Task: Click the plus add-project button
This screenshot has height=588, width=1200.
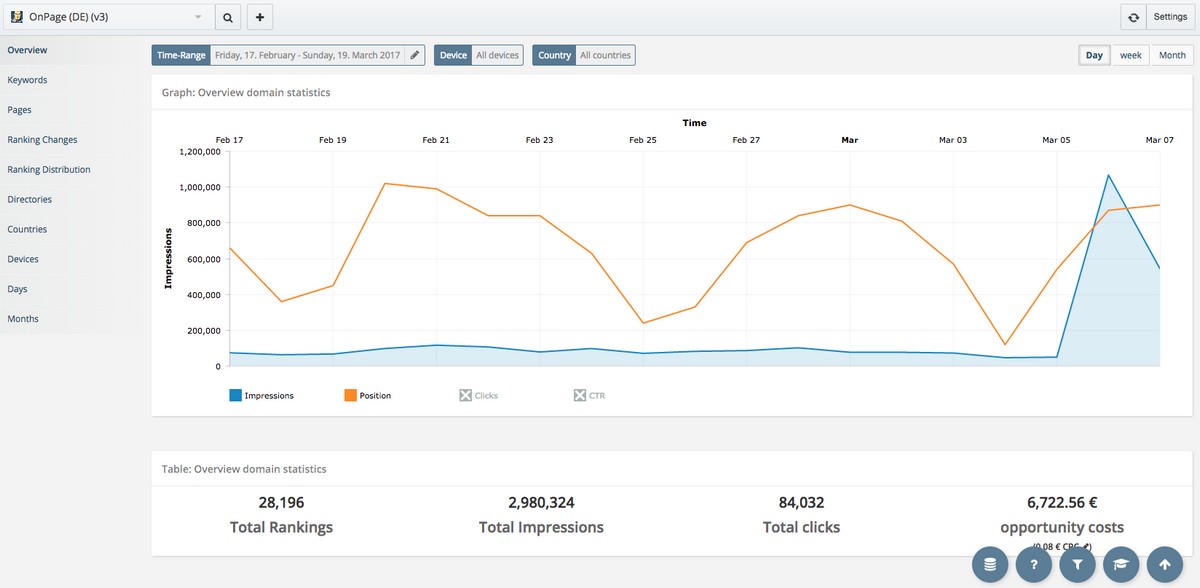Action: pos(260,17)
